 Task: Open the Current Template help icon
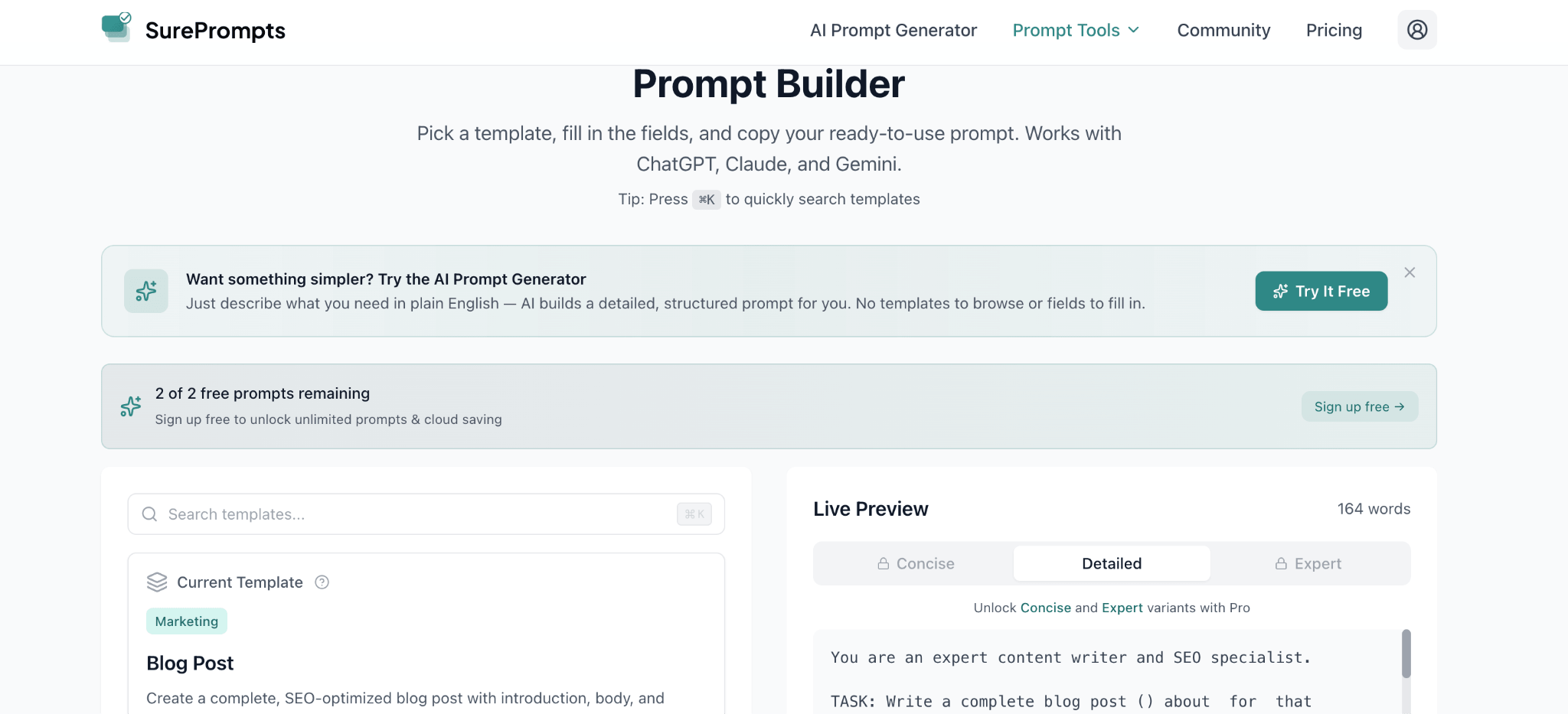(322, 582)
